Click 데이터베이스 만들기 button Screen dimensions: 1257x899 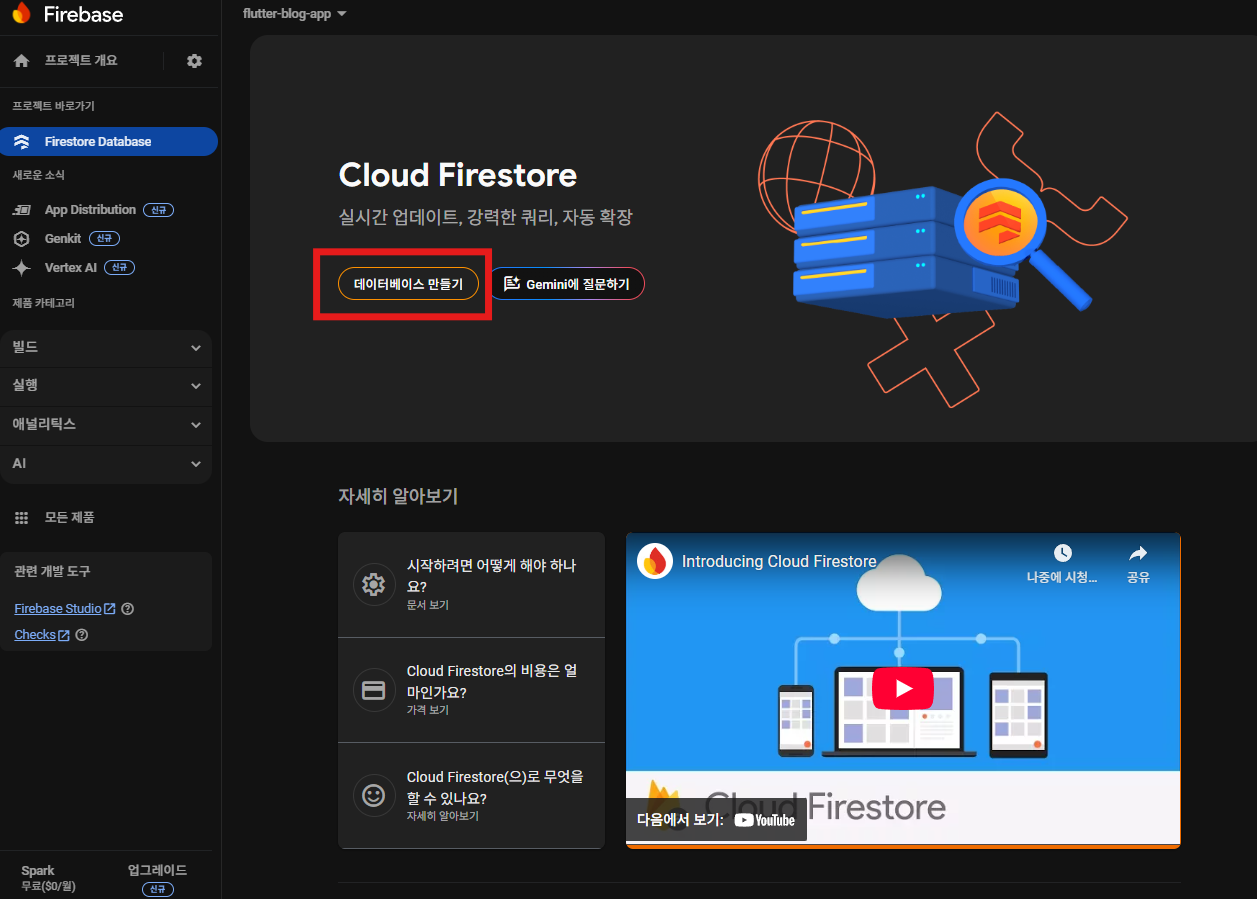[408, 284]
